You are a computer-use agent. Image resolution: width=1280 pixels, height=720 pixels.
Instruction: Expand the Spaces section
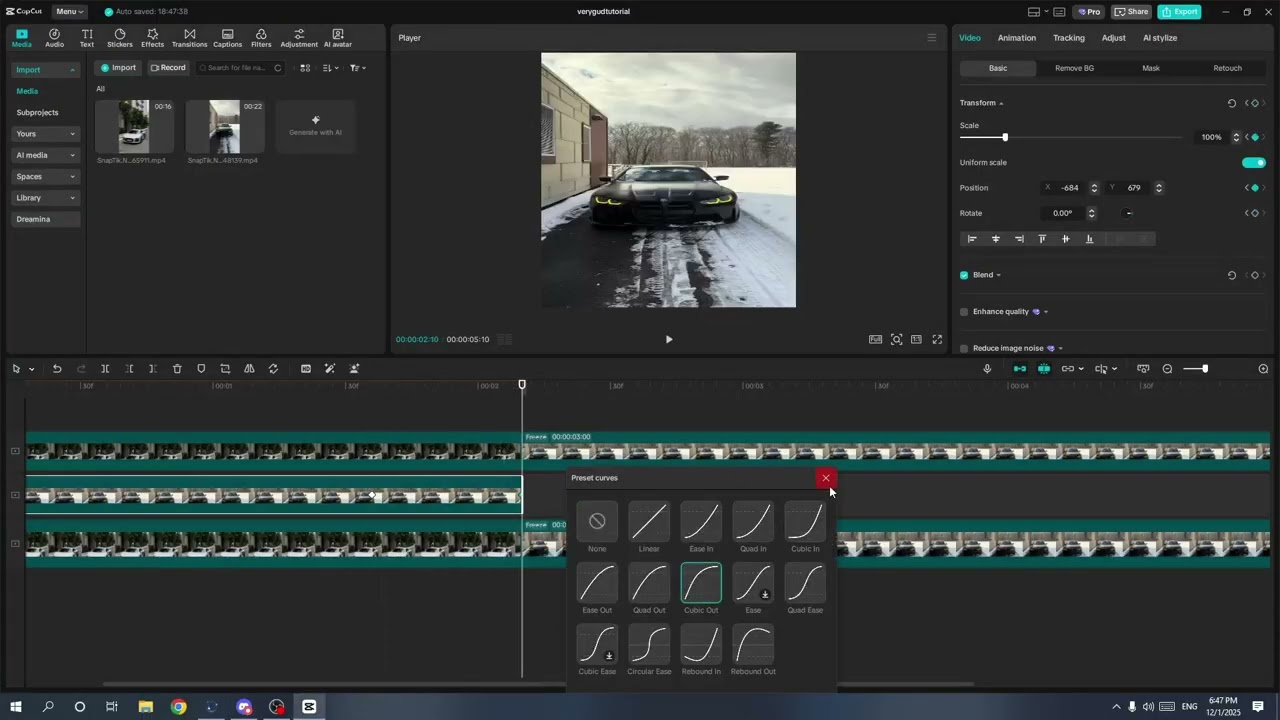point(46,177)
